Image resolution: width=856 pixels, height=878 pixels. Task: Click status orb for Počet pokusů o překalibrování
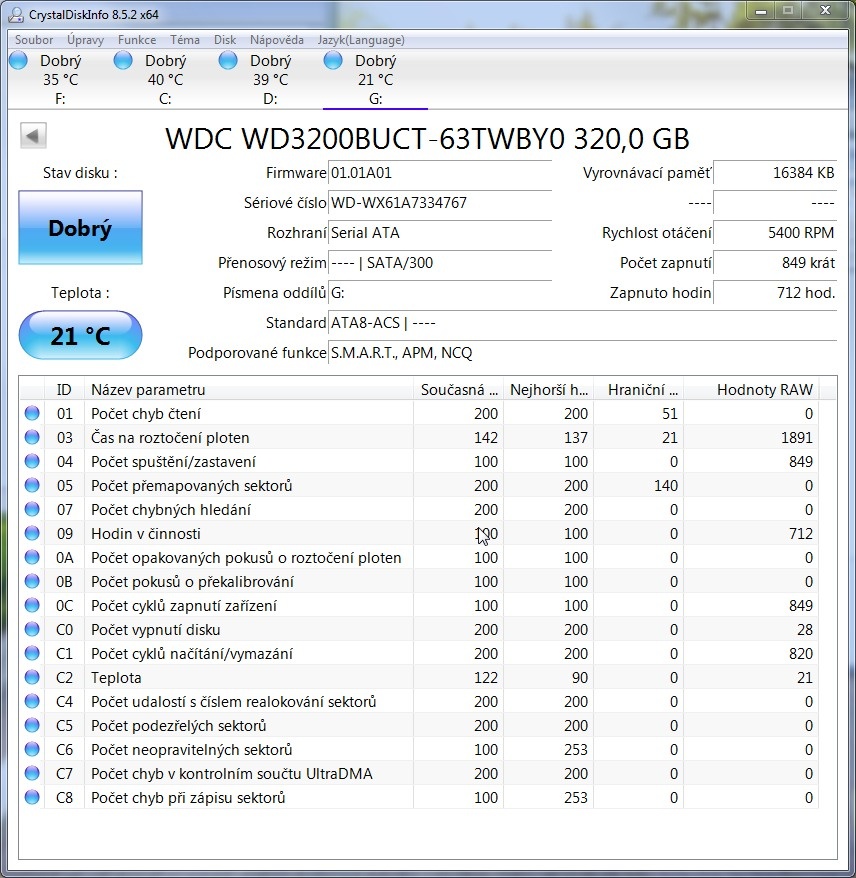32,582
